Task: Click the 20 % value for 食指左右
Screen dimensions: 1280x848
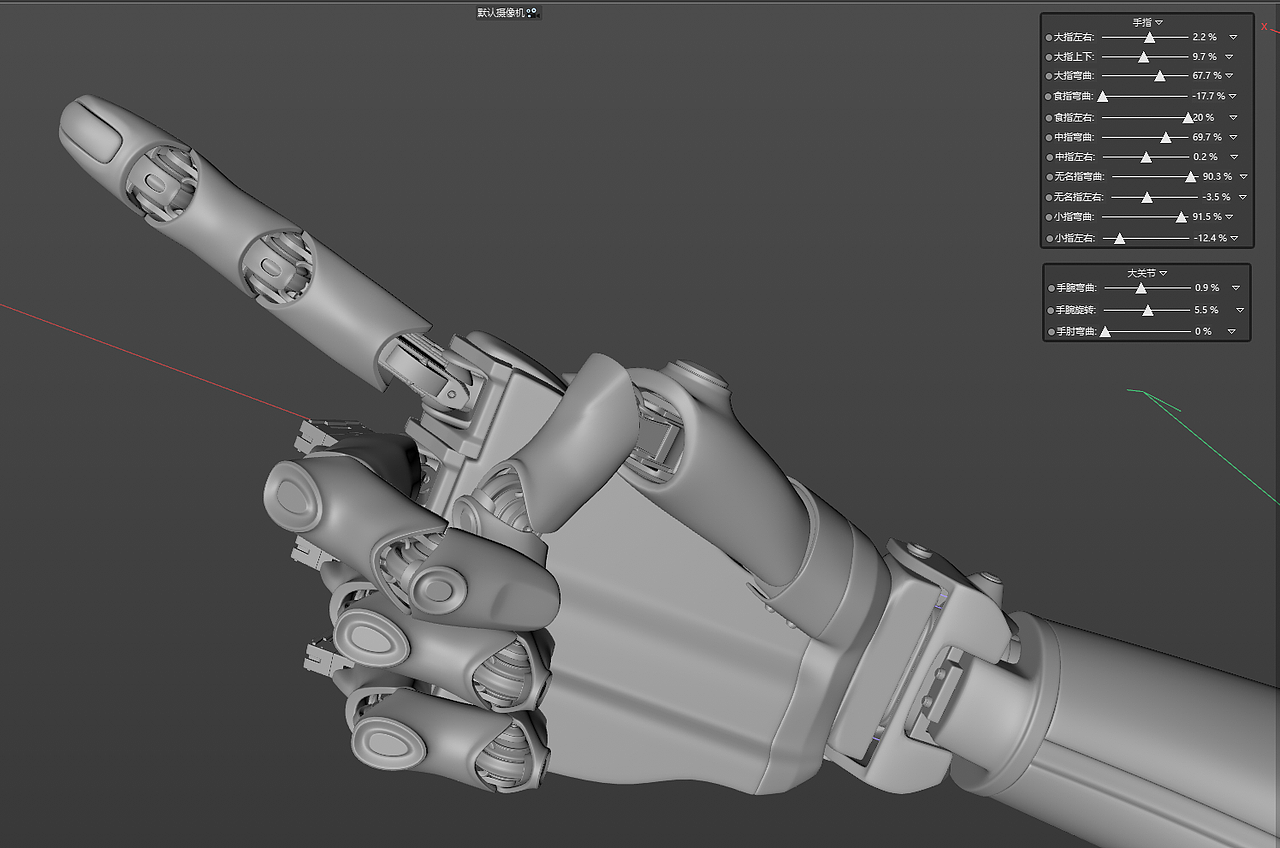Action: click(1205, 118)
